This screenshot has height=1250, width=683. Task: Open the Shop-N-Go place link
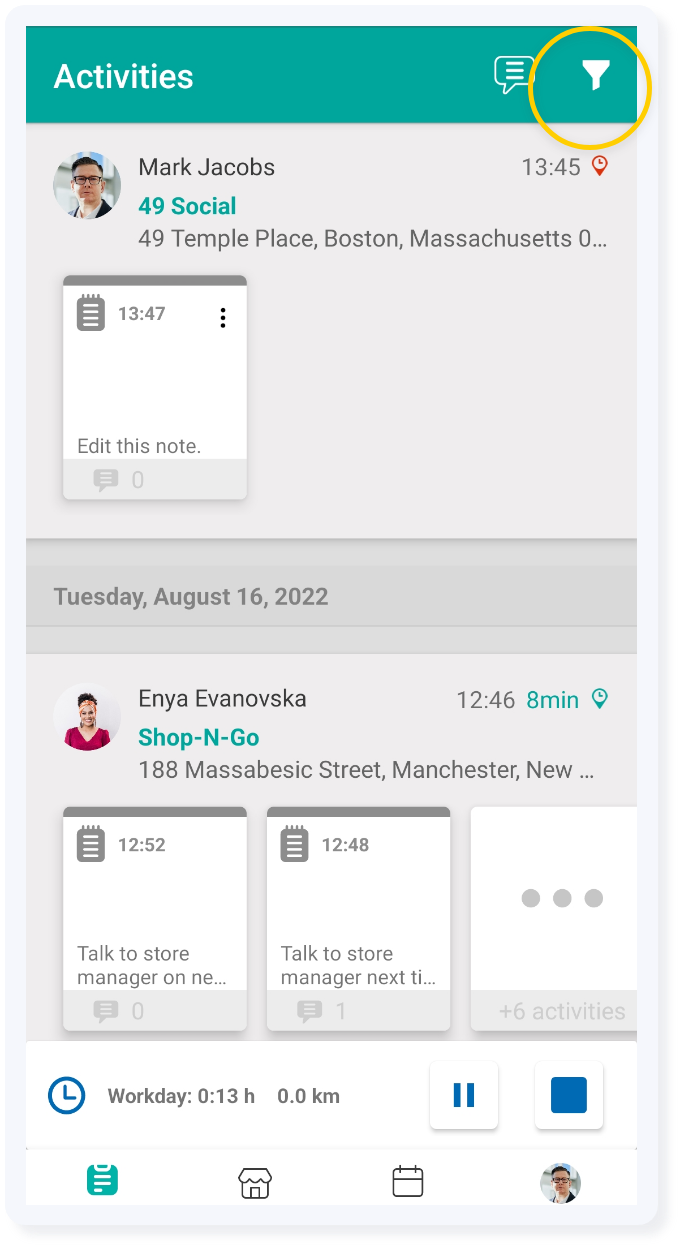(x=199, y=738)
